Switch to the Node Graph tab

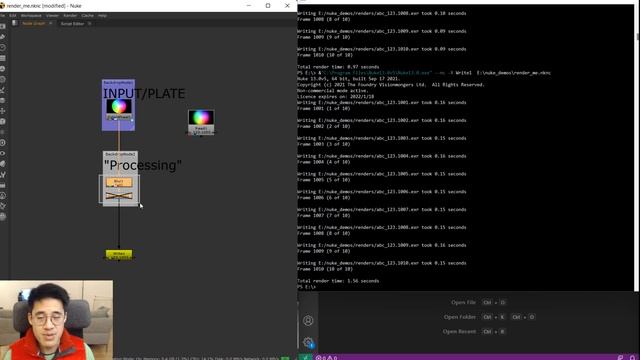coord(33,24)
